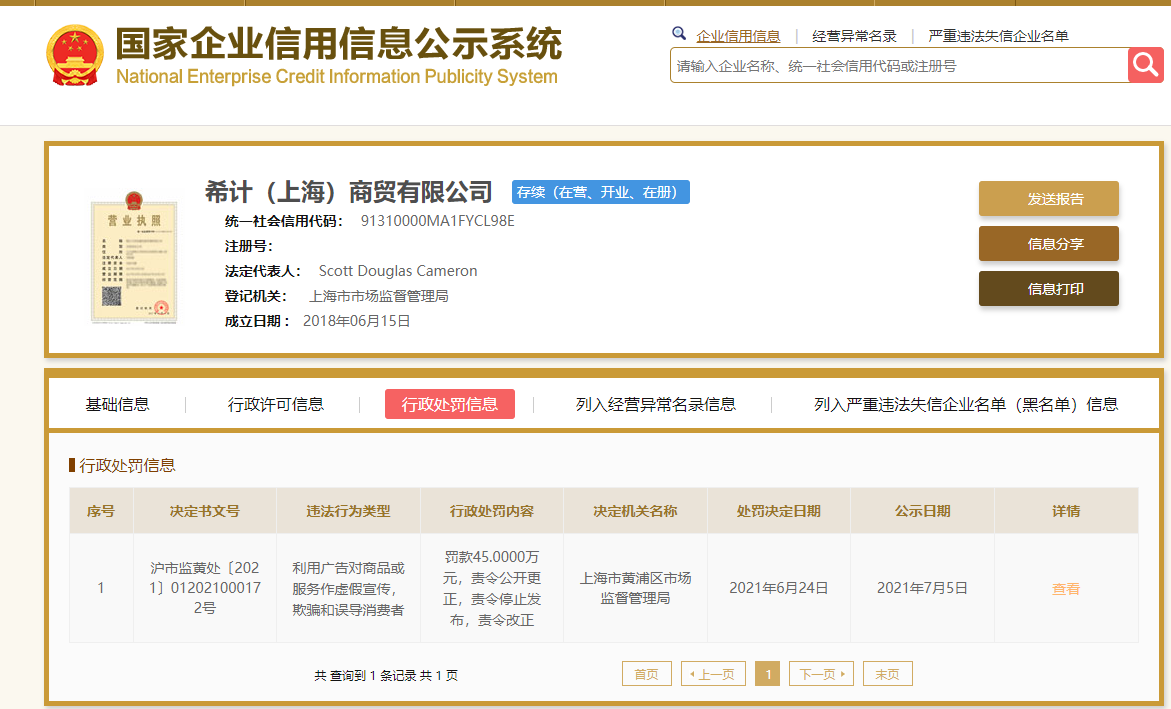
Task: Click the 上一页 pagination button
Action: pyautogui.click(x=713, y=674)
